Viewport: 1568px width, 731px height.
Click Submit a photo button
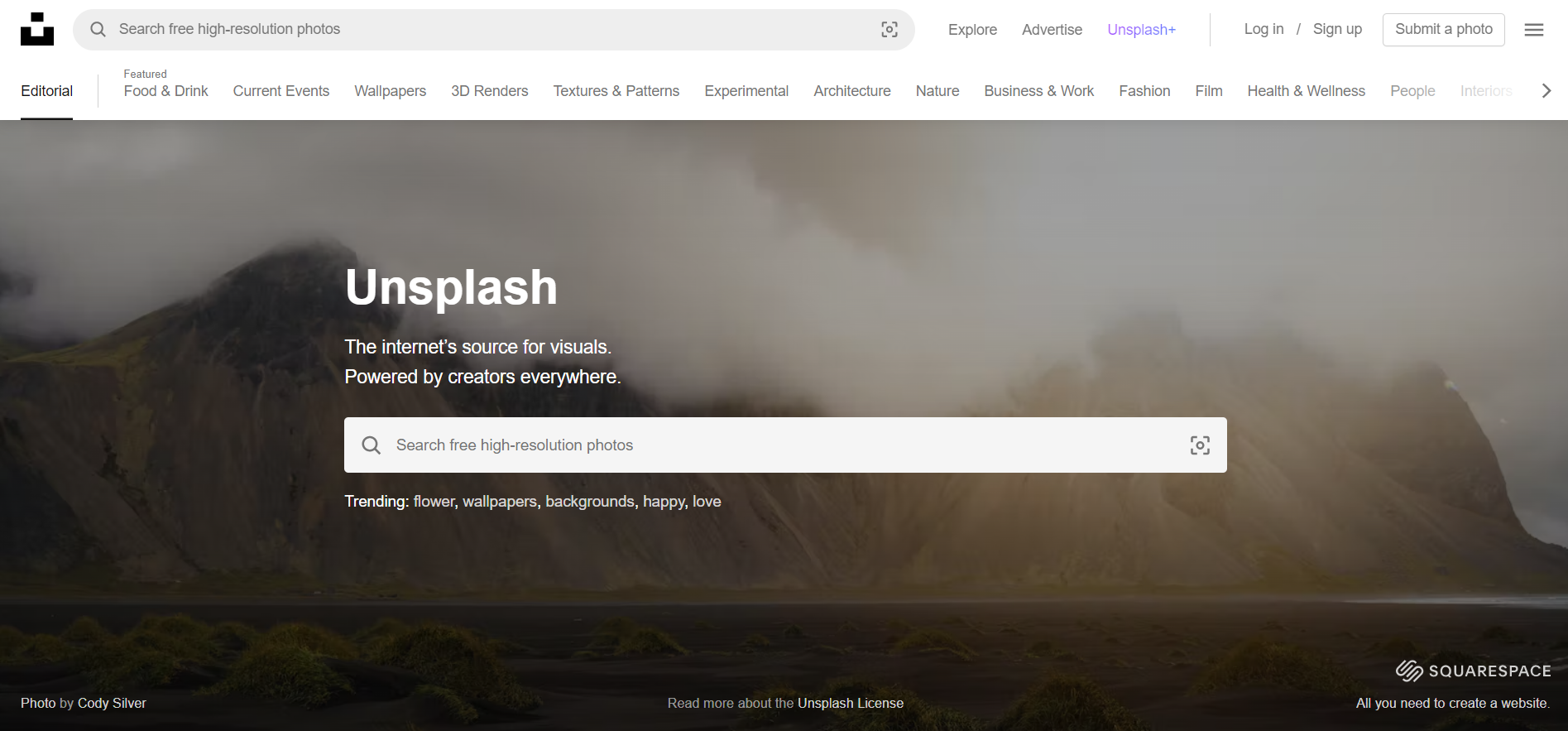click(x=1444, y=30)
